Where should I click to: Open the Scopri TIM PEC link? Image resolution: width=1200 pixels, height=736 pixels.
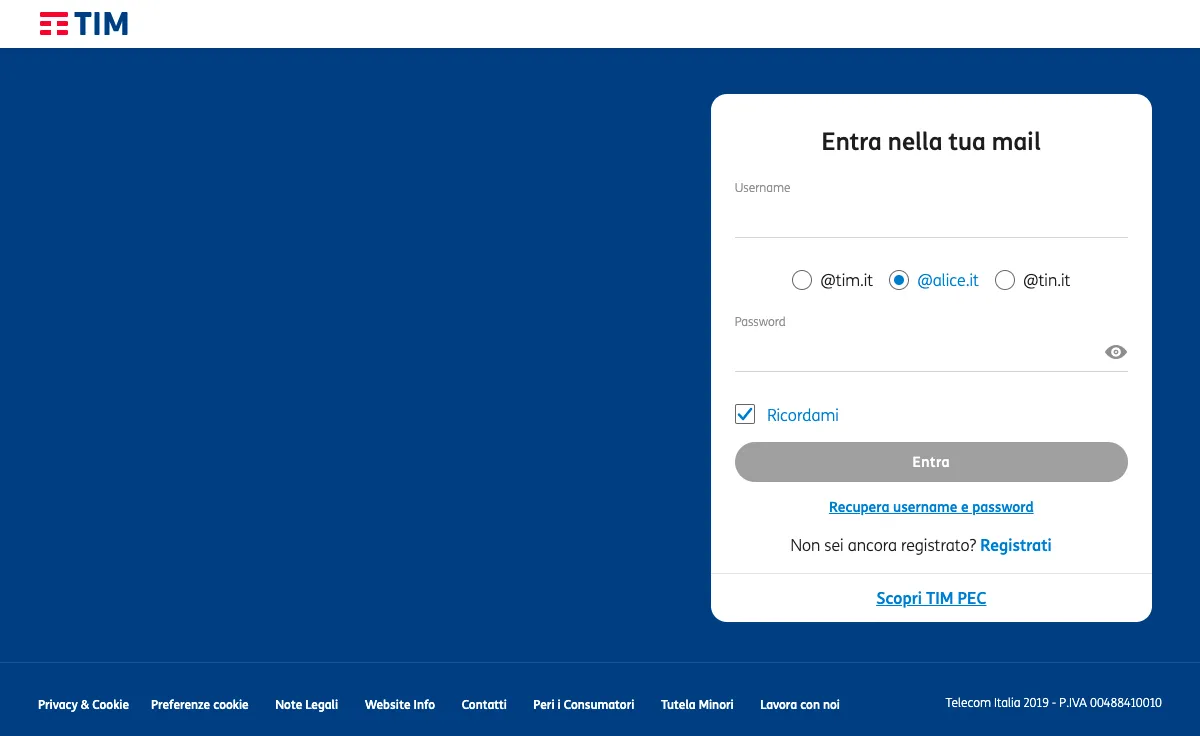pos(931,599)
